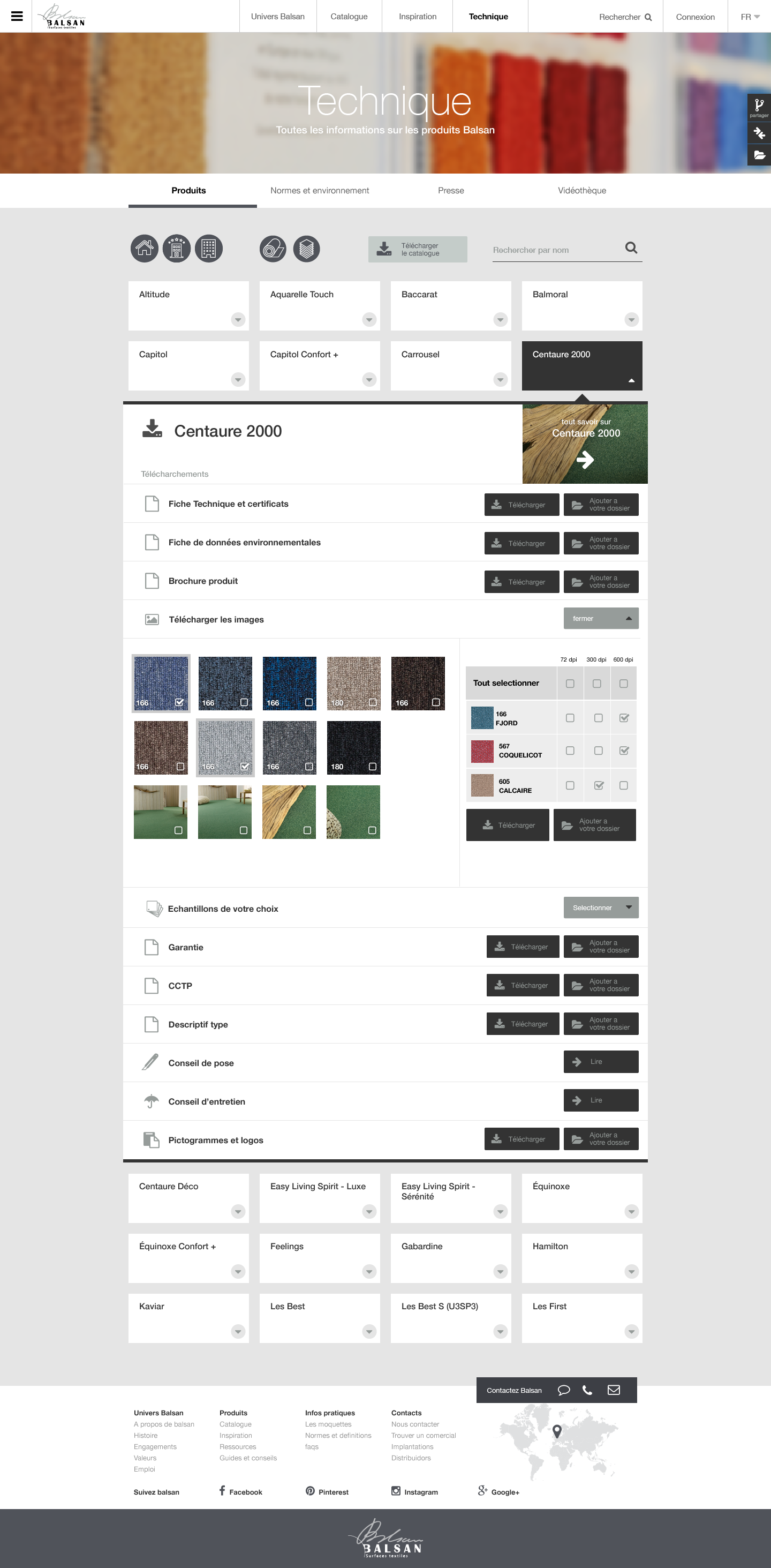Check Tout selectionner 300 dpi box

pos(596,684)
